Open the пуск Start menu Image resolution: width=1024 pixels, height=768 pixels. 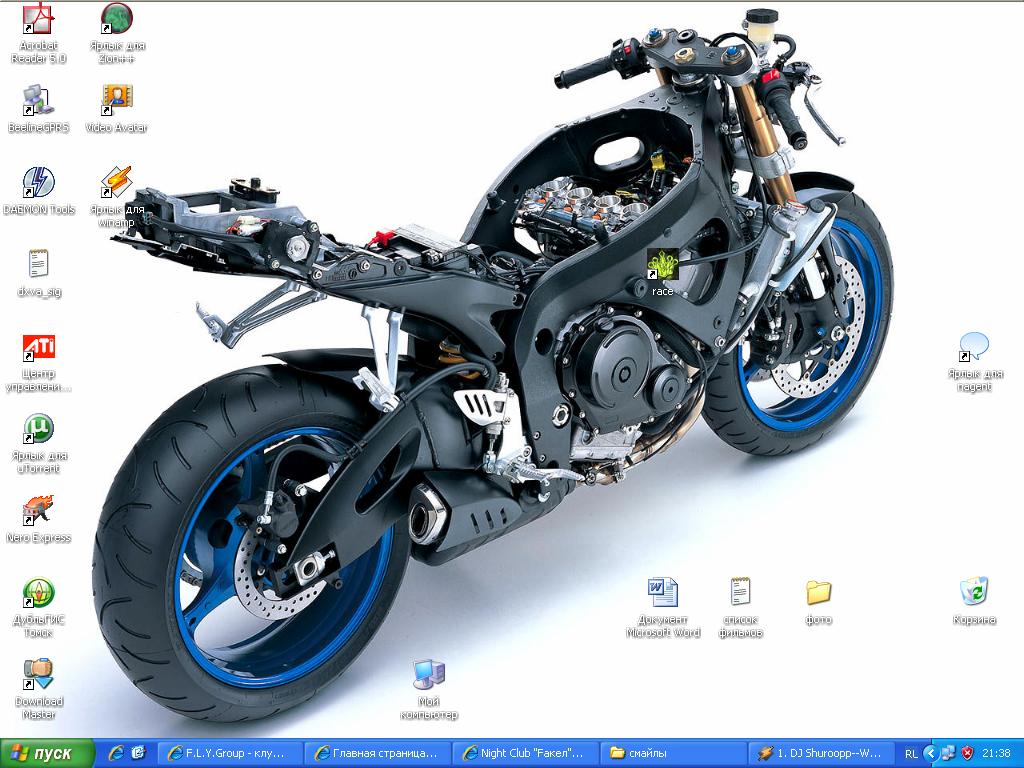pyautogui.click(x=47, y=754)
